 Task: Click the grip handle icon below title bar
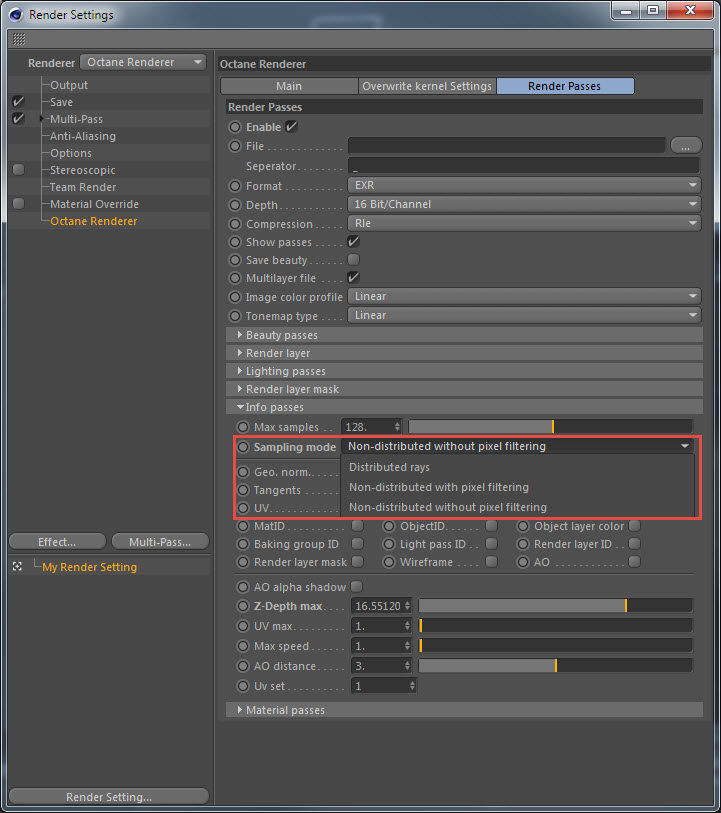click(x=19, y=39)
